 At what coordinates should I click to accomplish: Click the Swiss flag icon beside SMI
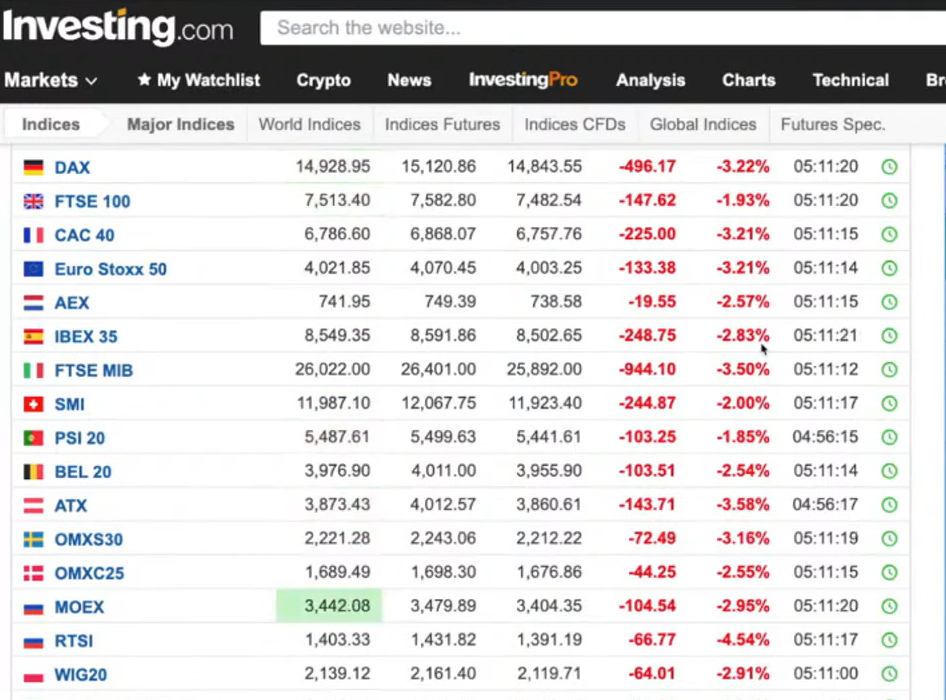click(34, 404)
